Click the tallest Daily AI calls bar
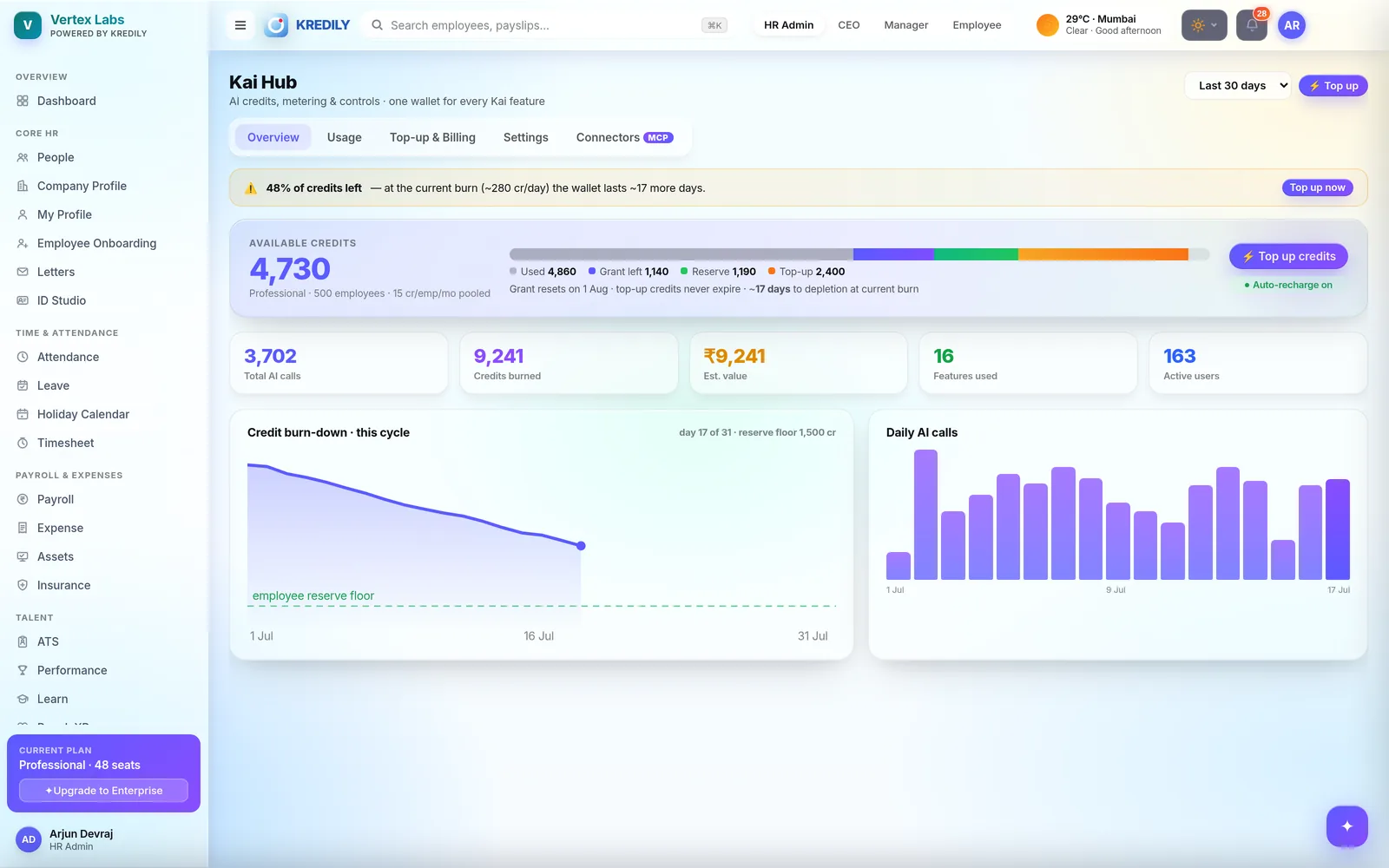This screenshot has height=868, width=1389. pos(925,515)
